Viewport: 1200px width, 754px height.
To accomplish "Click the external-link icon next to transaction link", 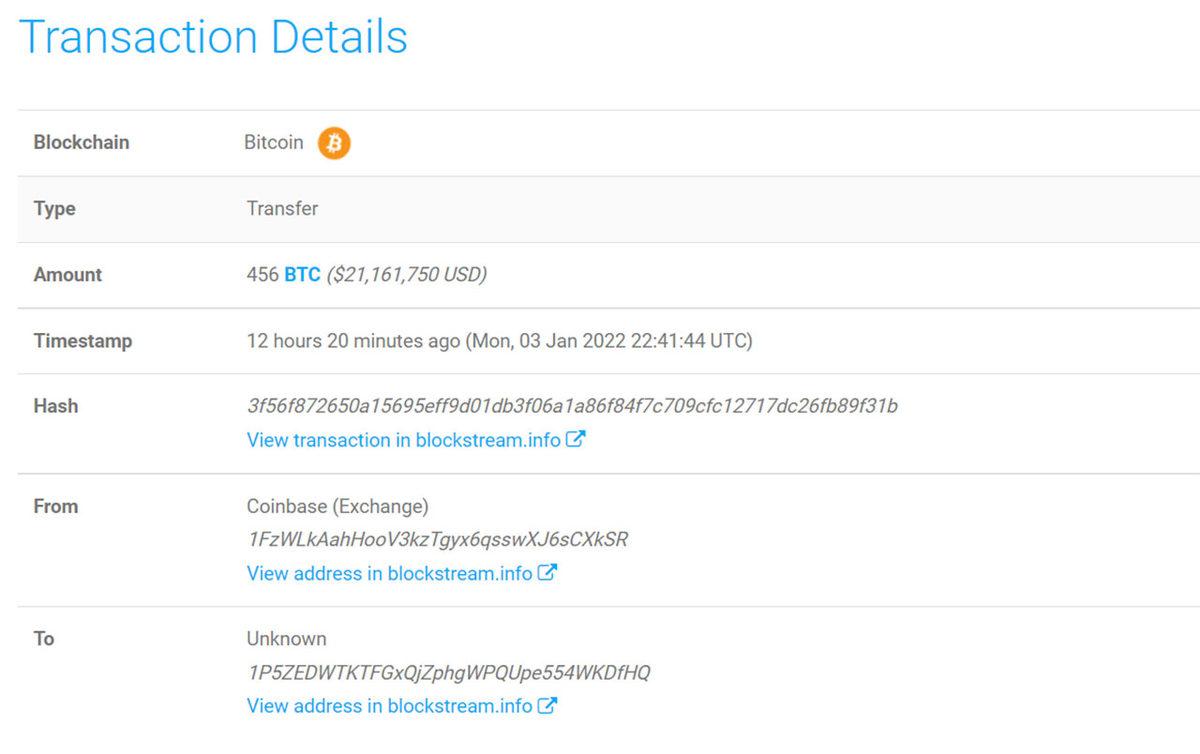I will [x=577, y=439].
